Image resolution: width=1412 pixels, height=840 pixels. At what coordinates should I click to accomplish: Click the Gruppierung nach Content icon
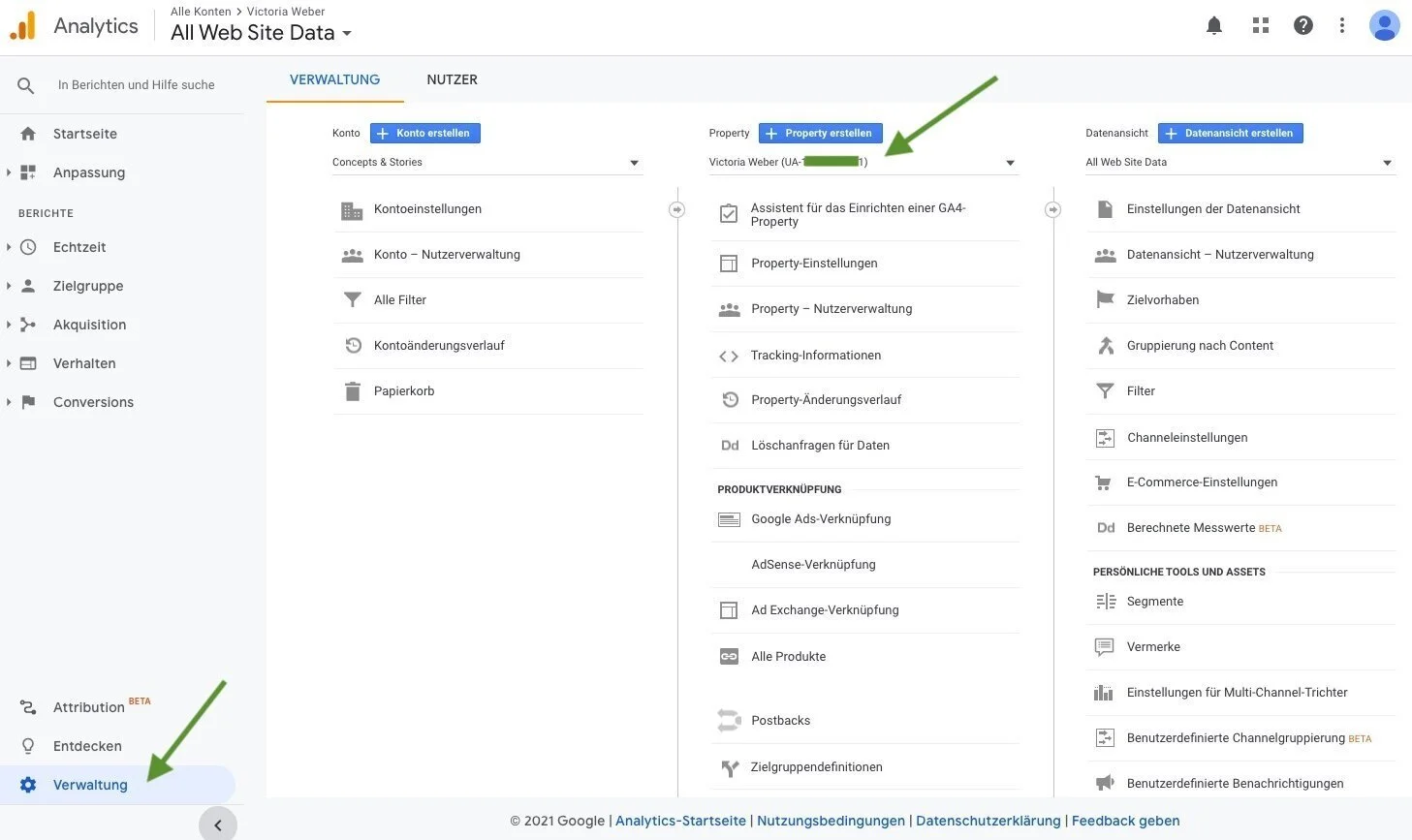1105,346
